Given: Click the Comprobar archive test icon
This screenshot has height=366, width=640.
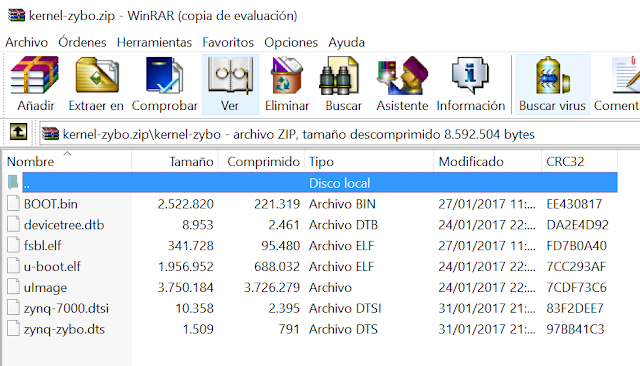Looking at the screenshot, I should point(164,75).
